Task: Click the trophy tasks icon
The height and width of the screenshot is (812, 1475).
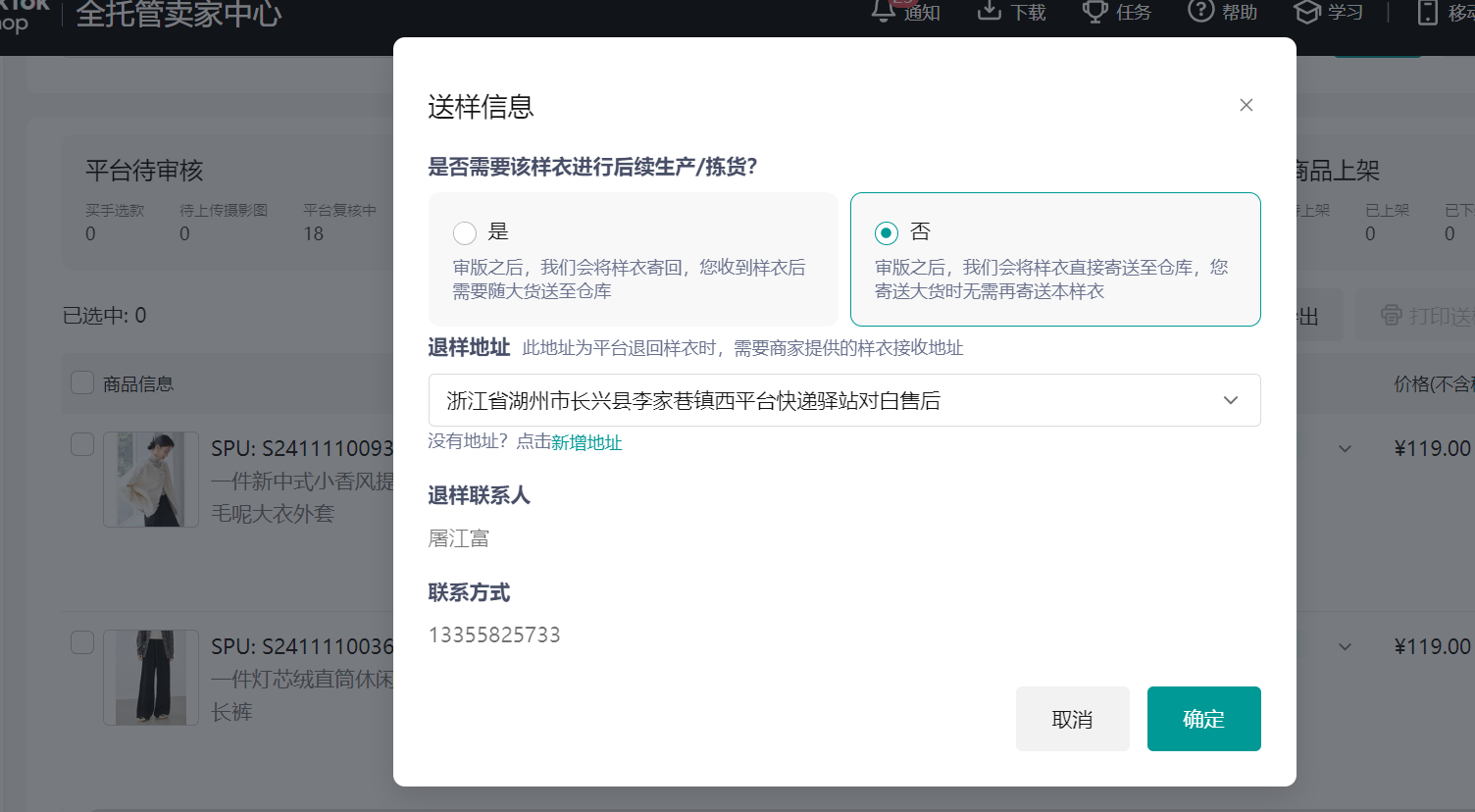Action: (x=1094, y=11)
